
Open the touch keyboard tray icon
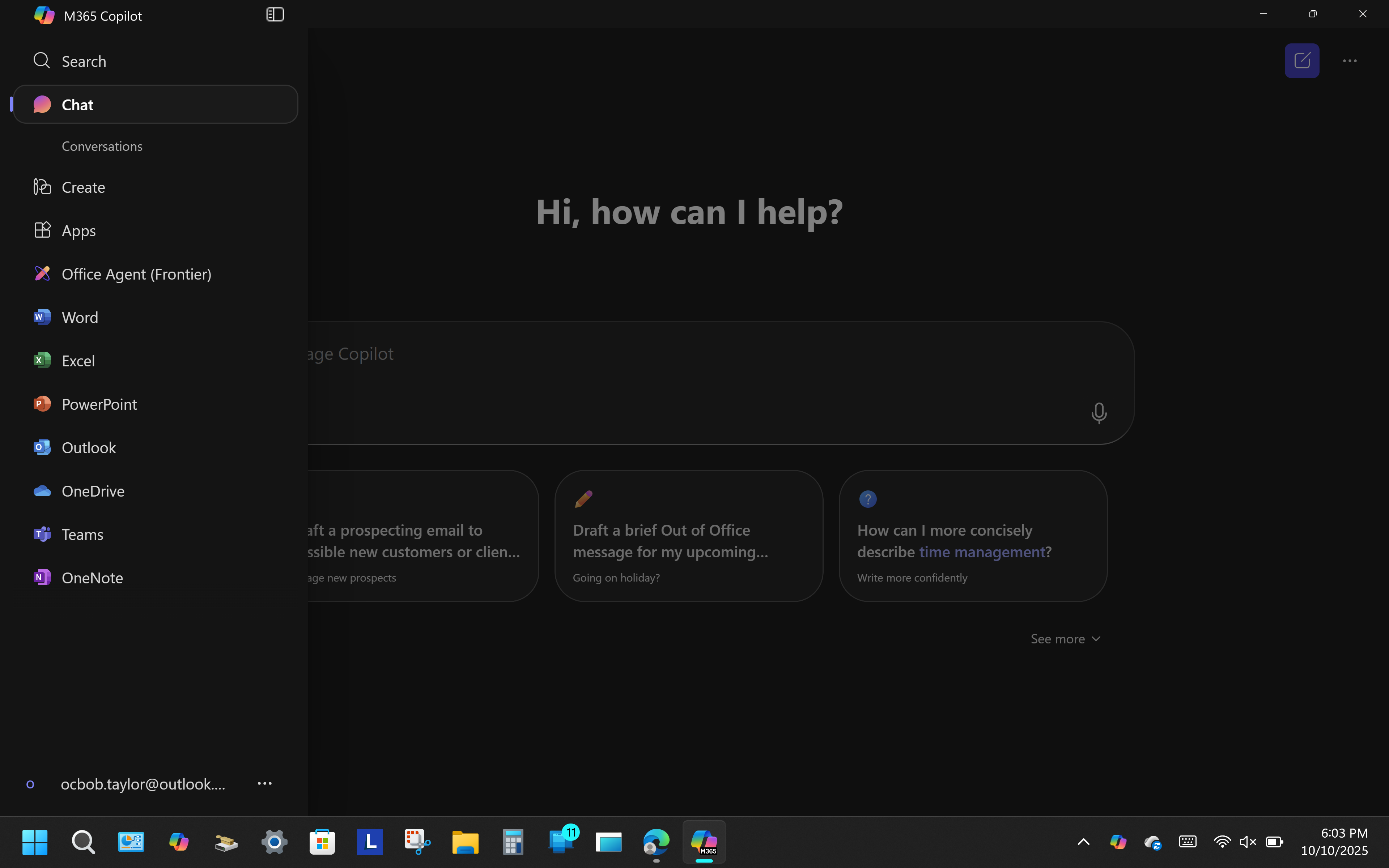click(1188, 842)
